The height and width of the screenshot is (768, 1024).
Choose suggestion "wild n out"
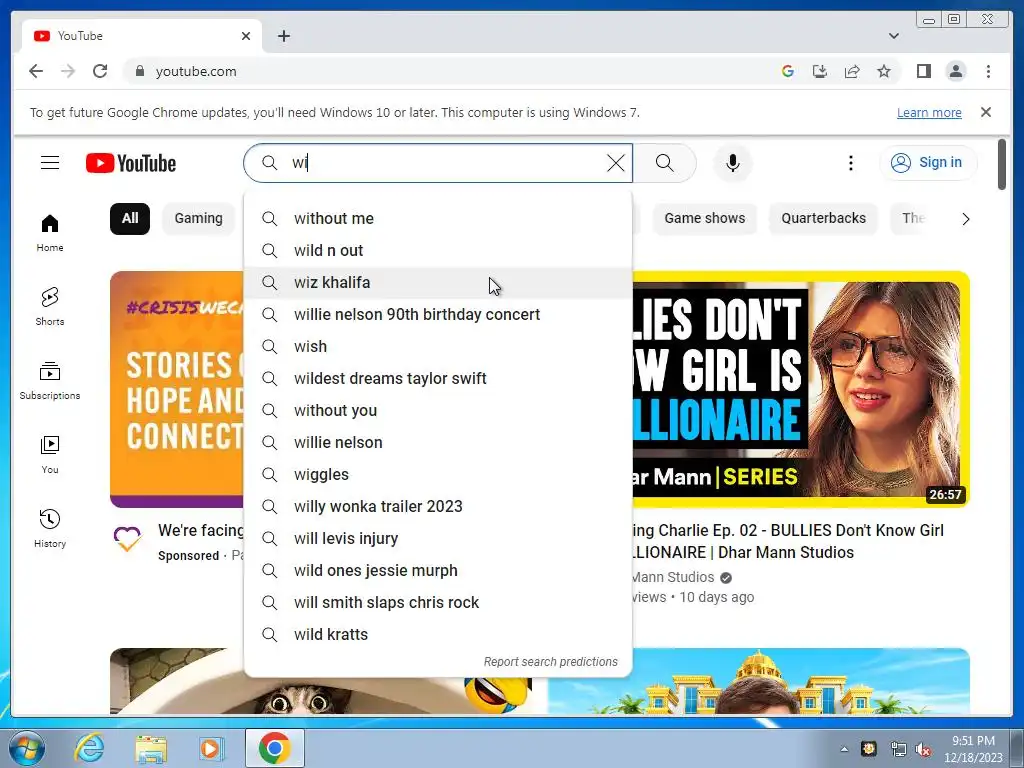tap(438, 250)
